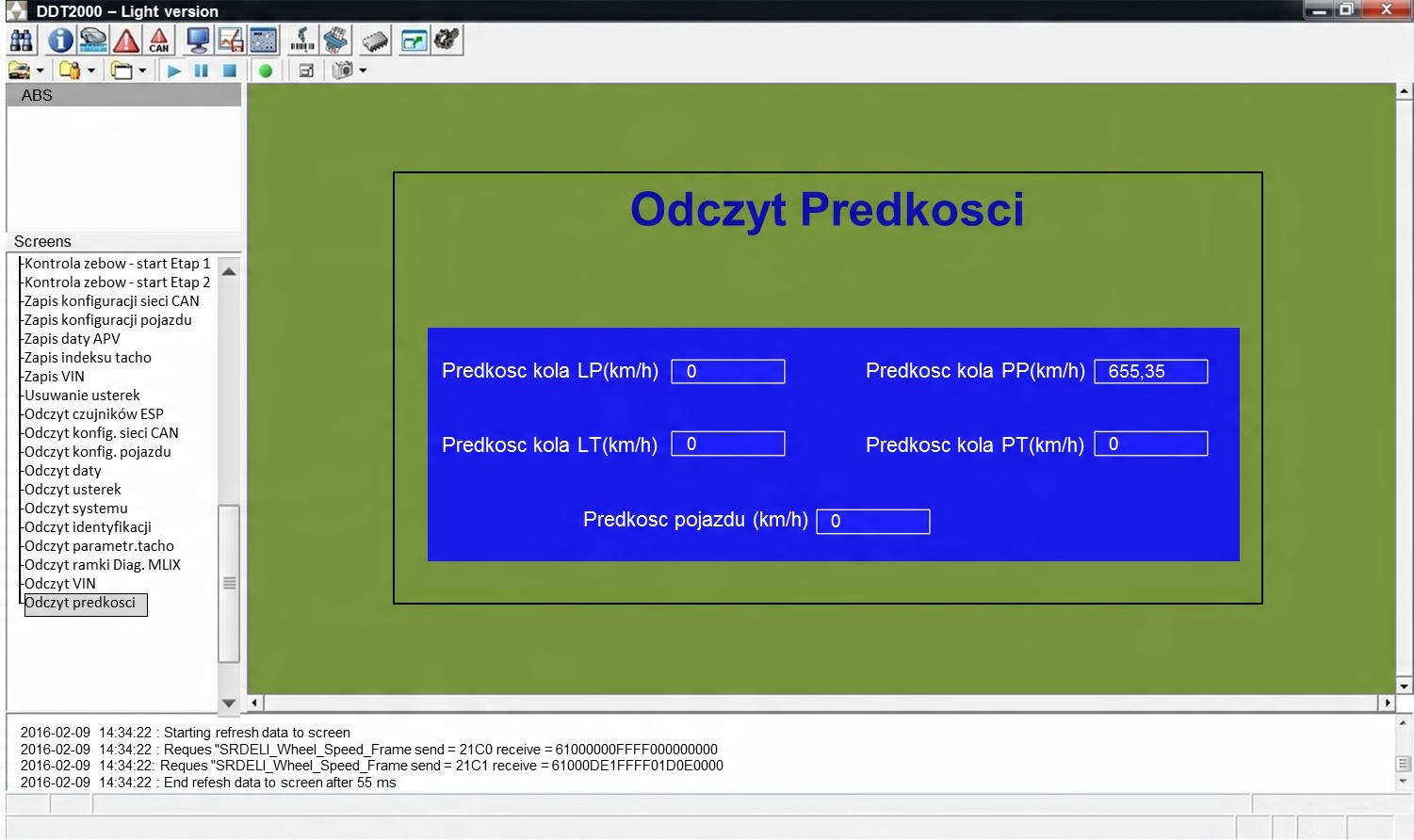Open the camera screenshot dropdown arrow
This screenshot has height=840, width=1414.
(363, 71)
